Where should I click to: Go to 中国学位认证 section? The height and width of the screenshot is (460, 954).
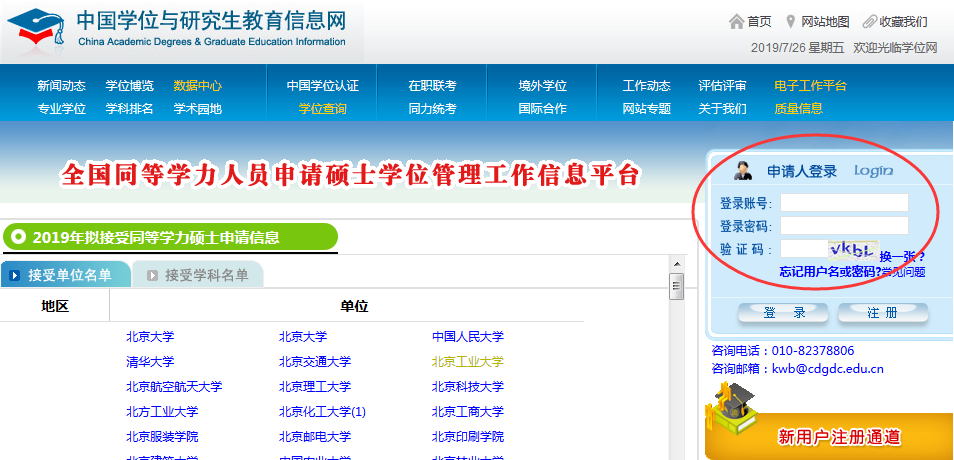[322, 86]
